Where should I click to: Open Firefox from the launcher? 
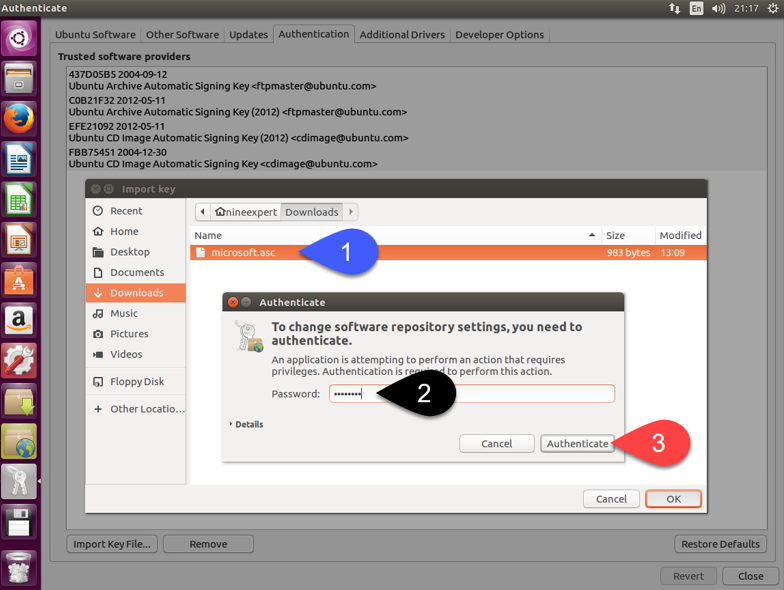coord(19,119)
